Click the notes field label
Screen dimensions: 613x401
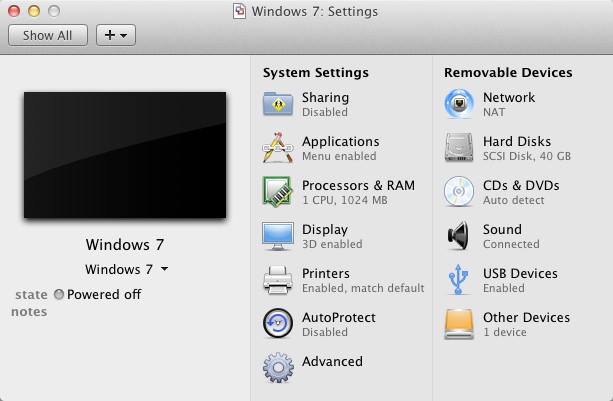point(29,312)
